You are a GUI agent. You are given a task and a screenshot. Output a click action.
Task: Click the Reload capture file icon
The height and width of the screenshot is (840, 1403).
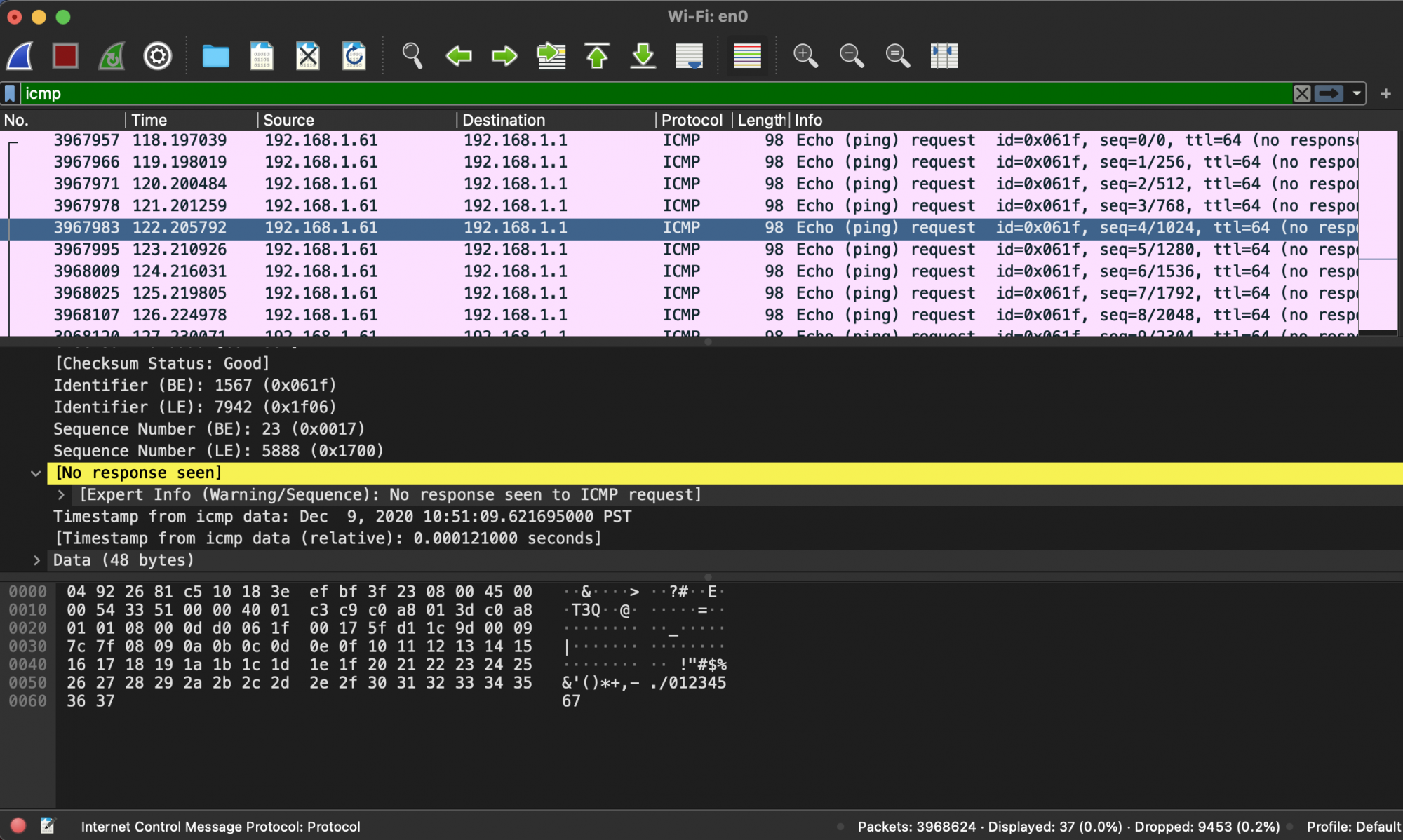(354, 55)
